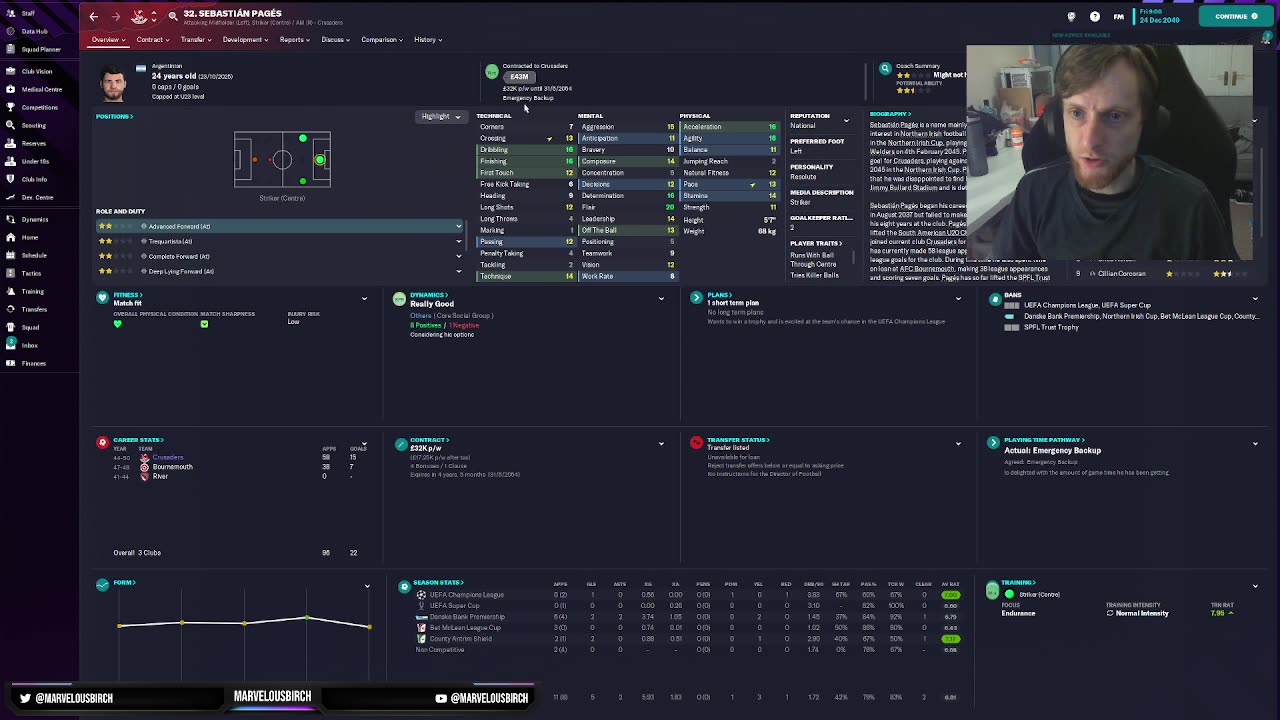Open Dynamics panel dropdown chevron
Image resolution: width=1280 pixels, height=720 pixels.
point(661,298)
